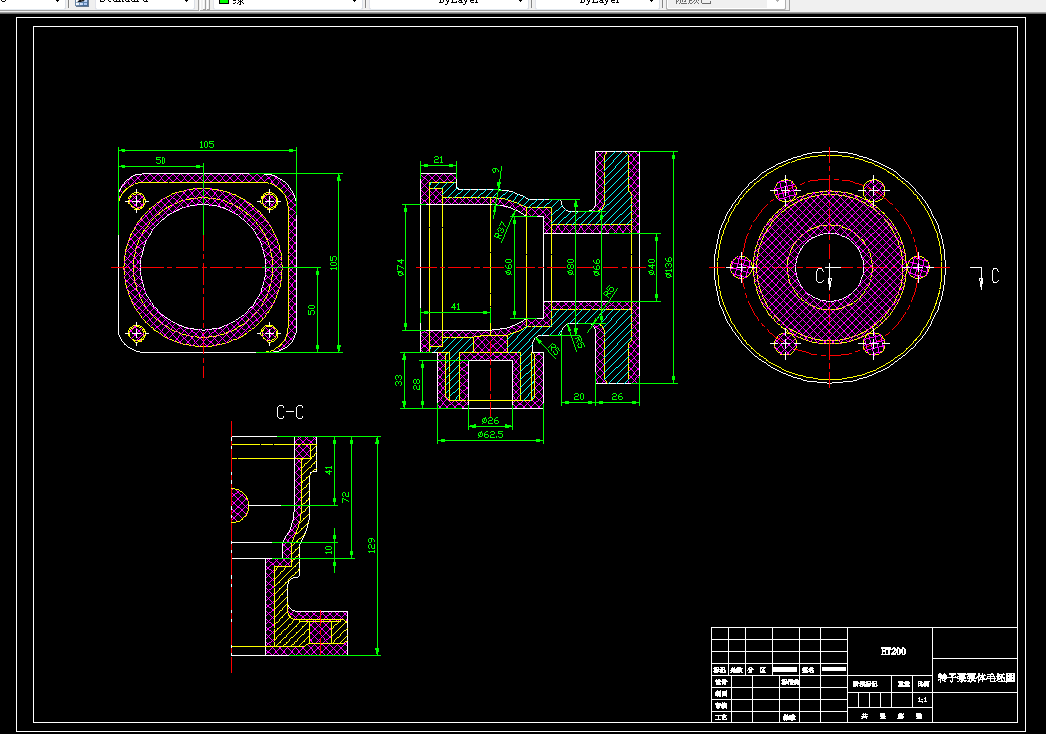1046x734 pixels.
Task: Select the C-C section view label
Action: [290, 412]
